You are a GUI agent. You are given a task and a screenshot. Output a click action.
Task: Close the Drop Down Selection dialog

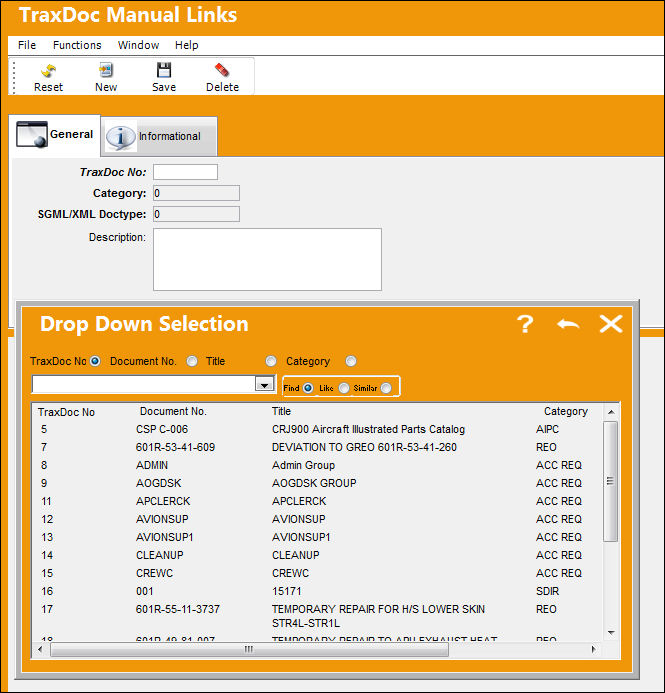click(611, 324)
